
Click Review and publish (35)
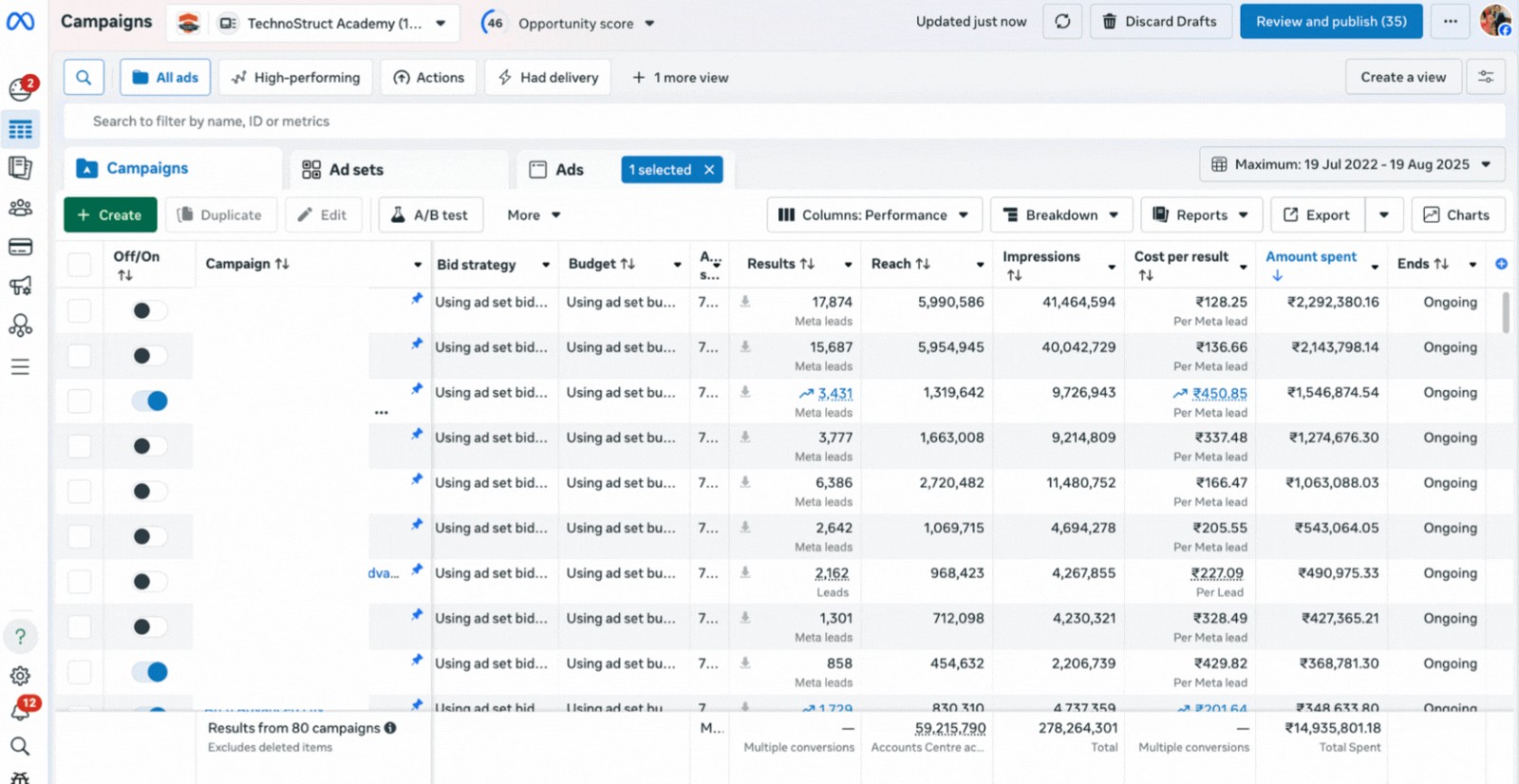click(x=1331, y=21)
